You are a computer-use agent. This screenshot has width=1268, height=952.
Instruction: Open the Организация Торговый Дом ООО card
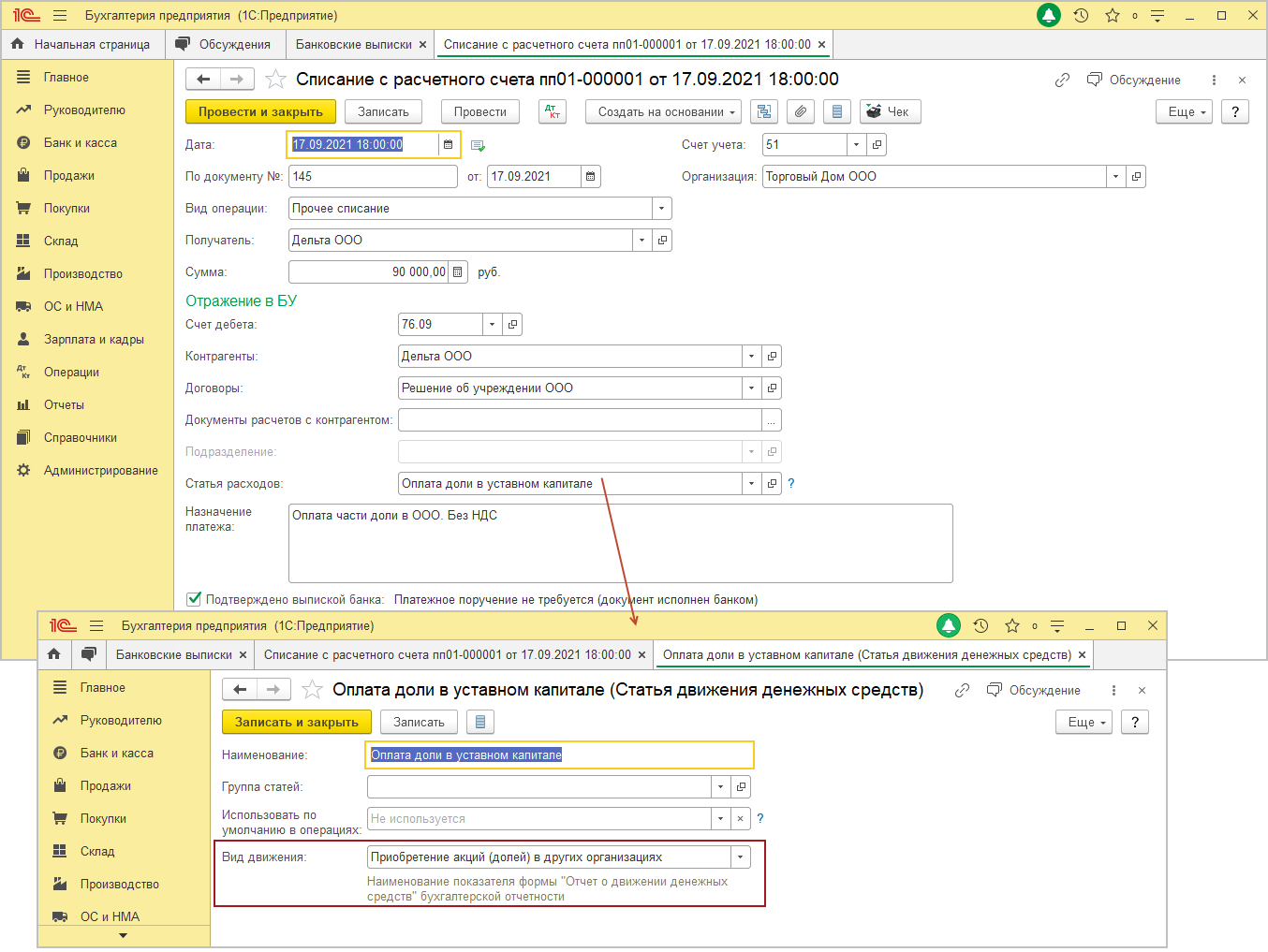pyautogui.click(x=1136, y=176)
